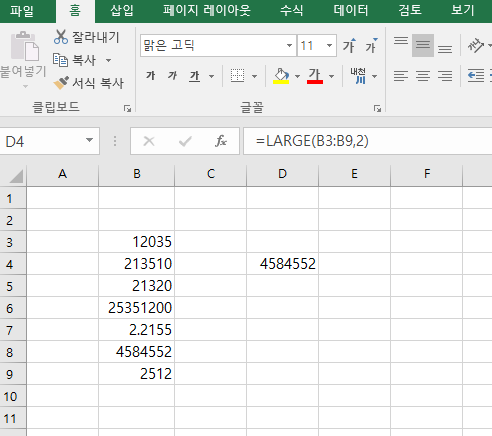Click the Cut scissors button
492x436 pixels.
tap(86, 37)
